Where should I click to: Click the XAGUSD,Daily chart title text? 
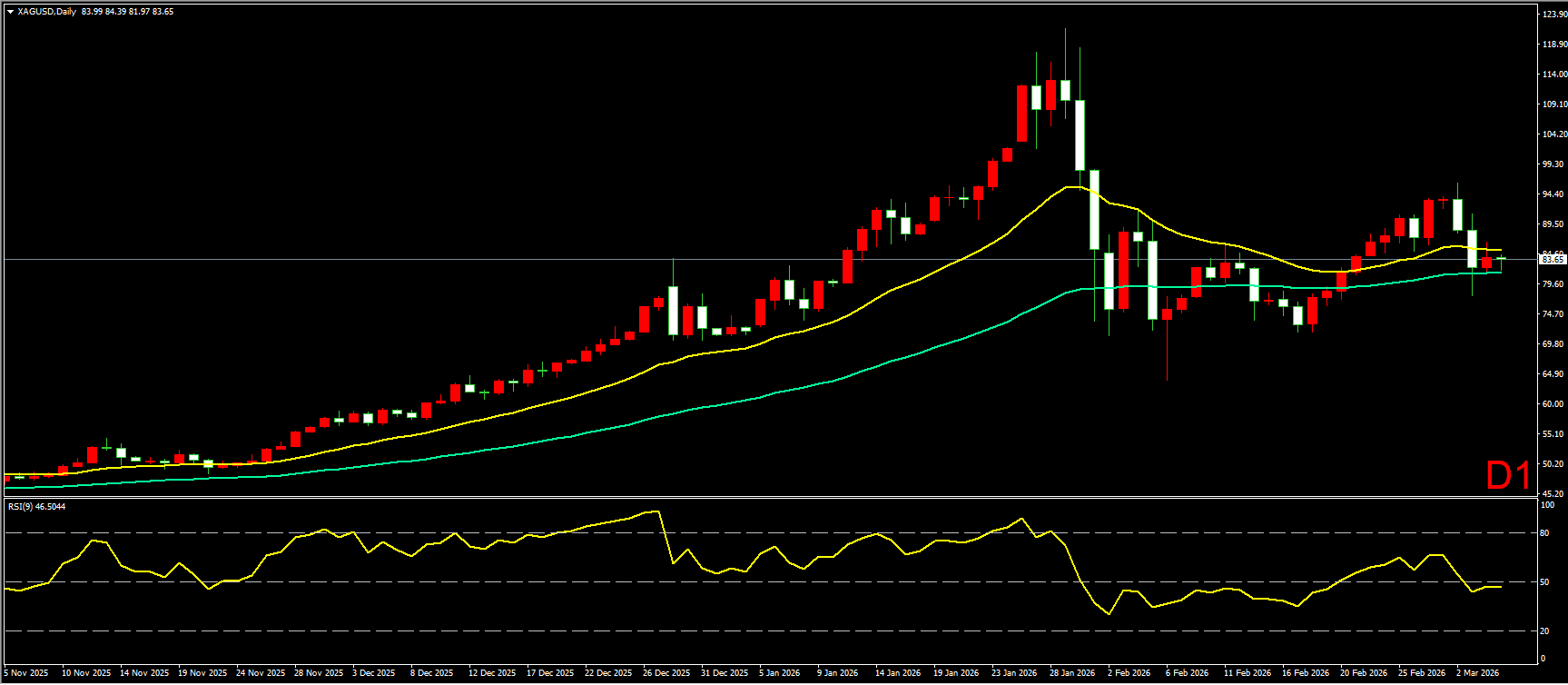tap(46, 12)
